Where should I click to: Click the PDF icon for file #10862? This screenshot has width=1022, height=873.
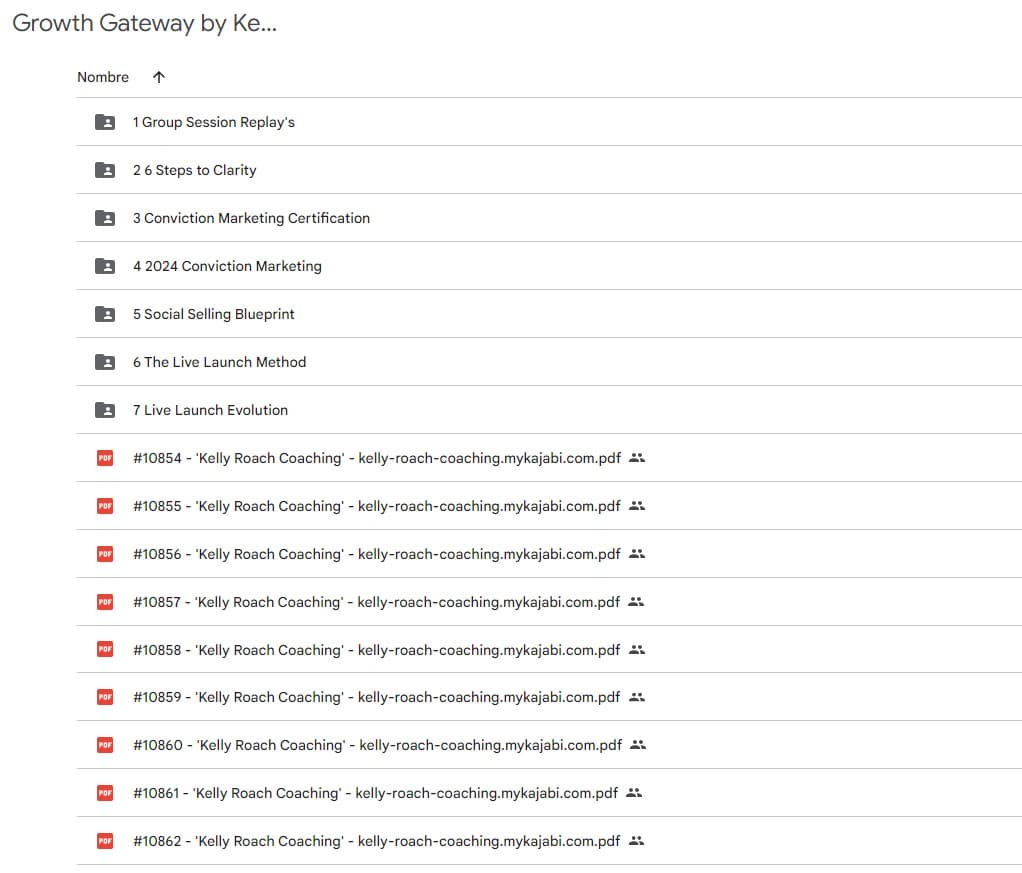tap(105, 841)
